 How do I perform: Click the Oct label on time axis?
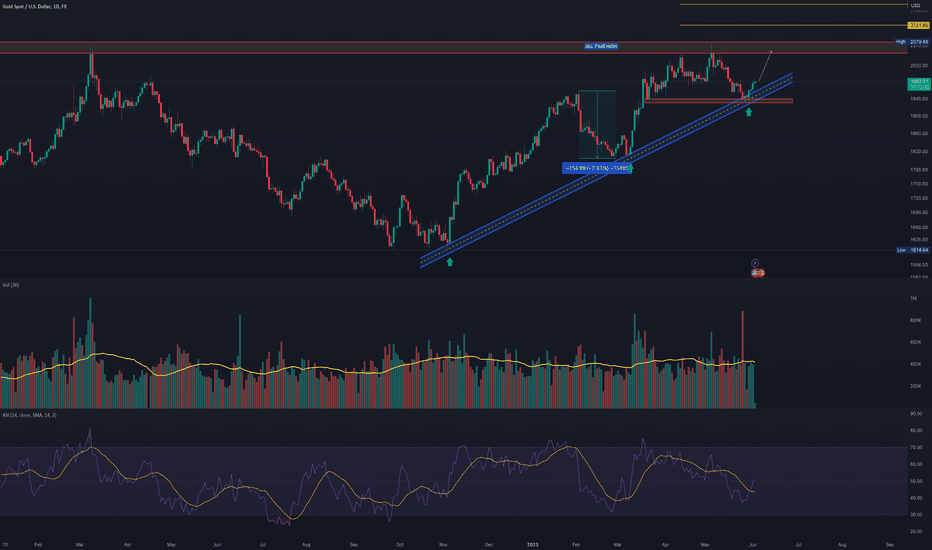pos(399,545)
